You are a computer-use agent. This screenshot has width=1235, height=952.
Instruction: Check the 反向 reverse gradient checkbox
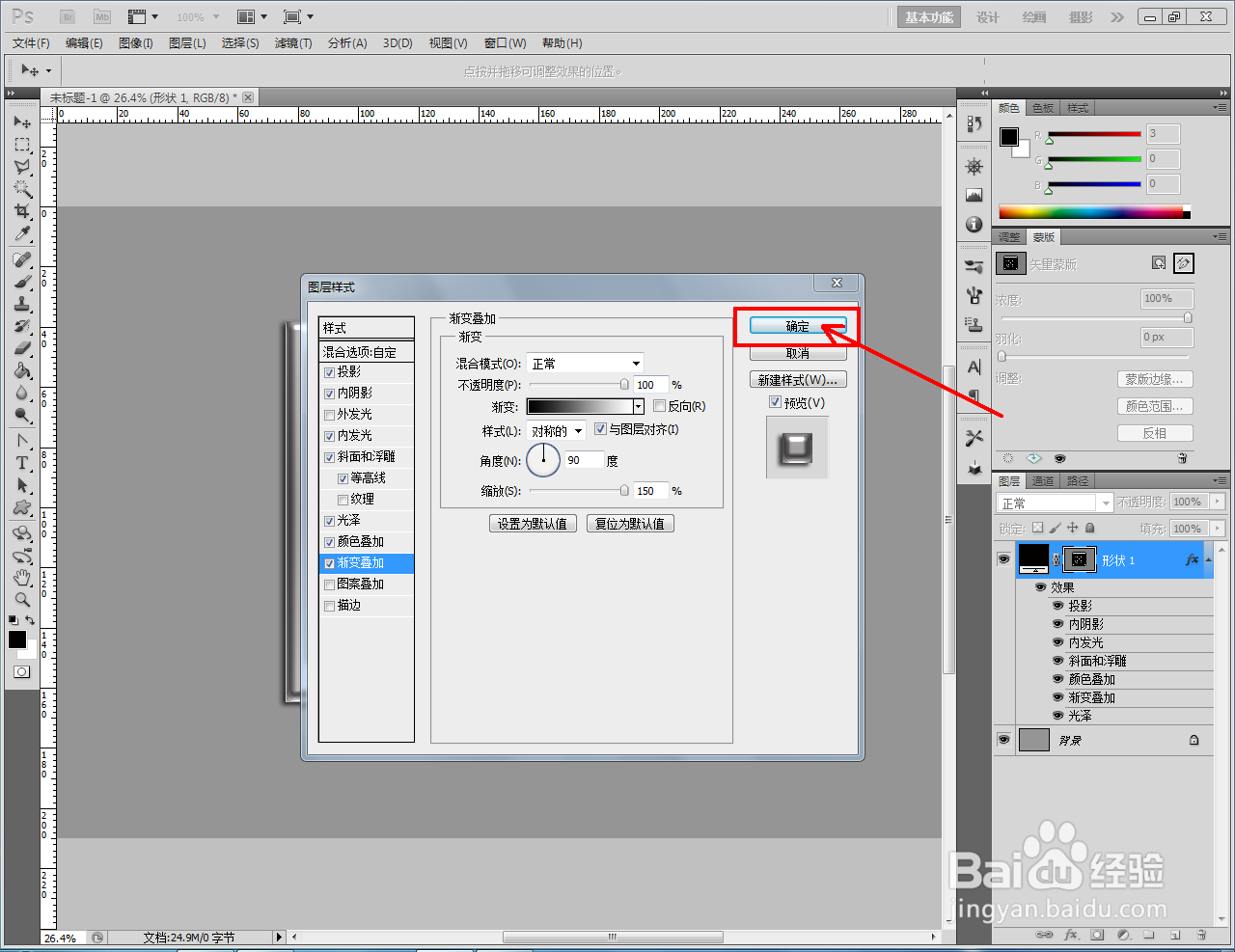pyautogui.click(x=660, y=406)
